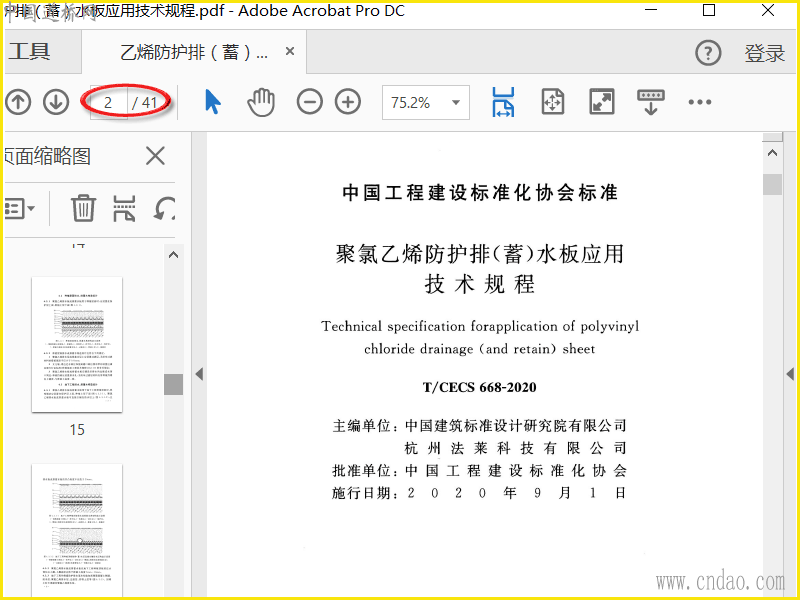The height and width of the screenshot is (600, 800).
Task: Close the 页面缩略图 thumbnails panel
Action: click(x=155, y=156)
